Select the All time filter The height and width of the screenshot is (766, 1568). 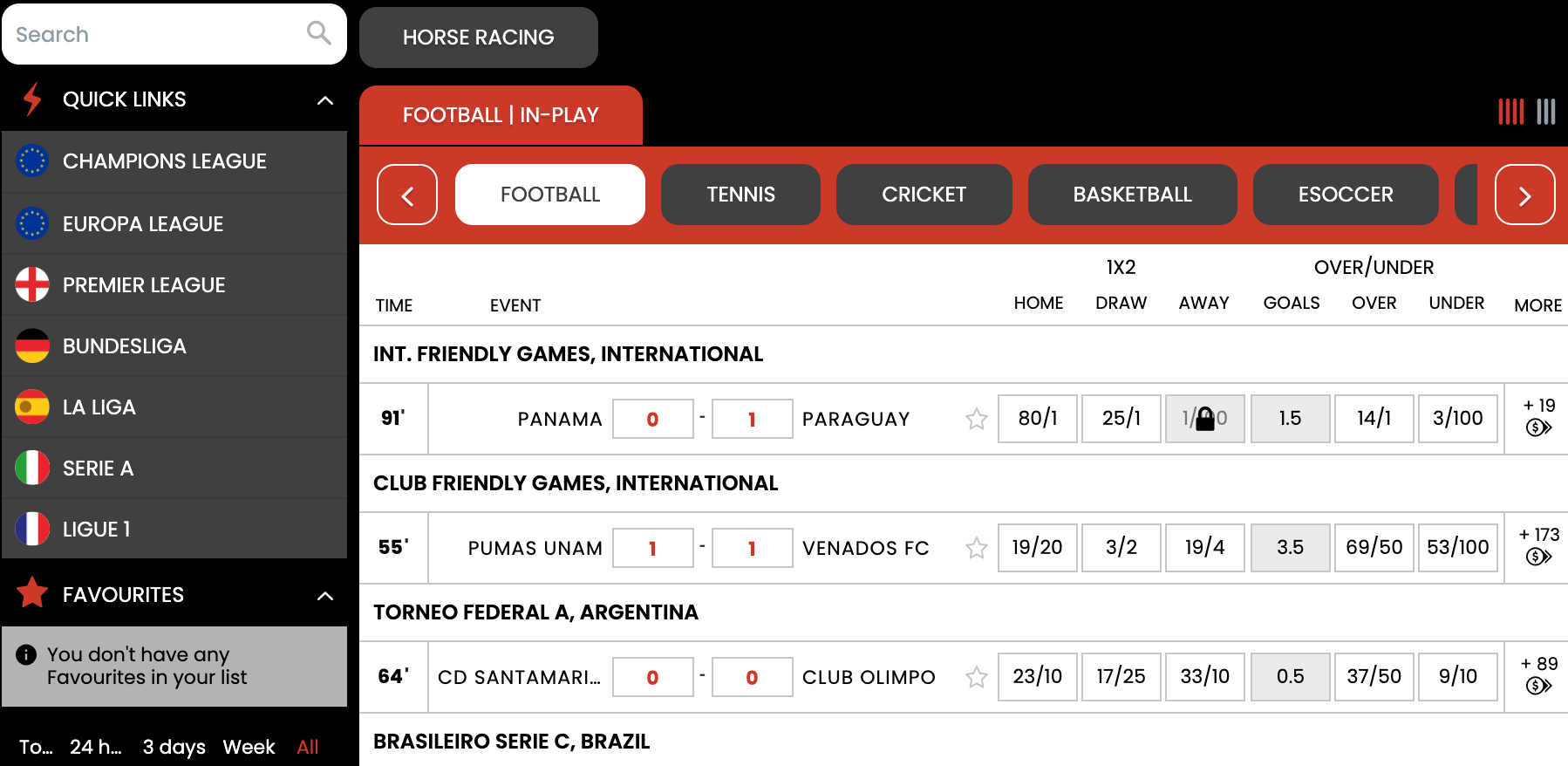[x=307, y=747]
